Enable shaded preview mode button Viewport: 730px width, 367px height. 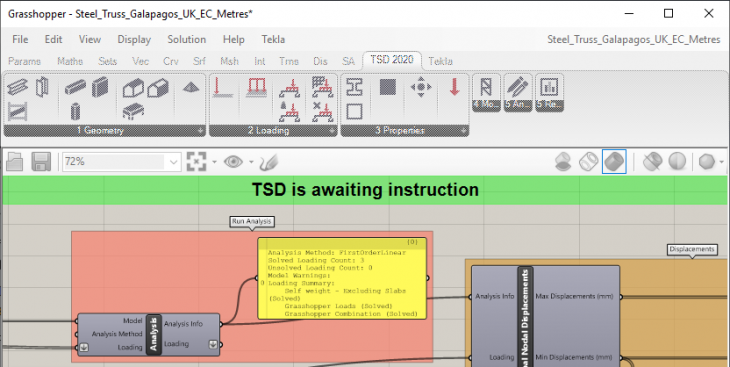[614, 162]
